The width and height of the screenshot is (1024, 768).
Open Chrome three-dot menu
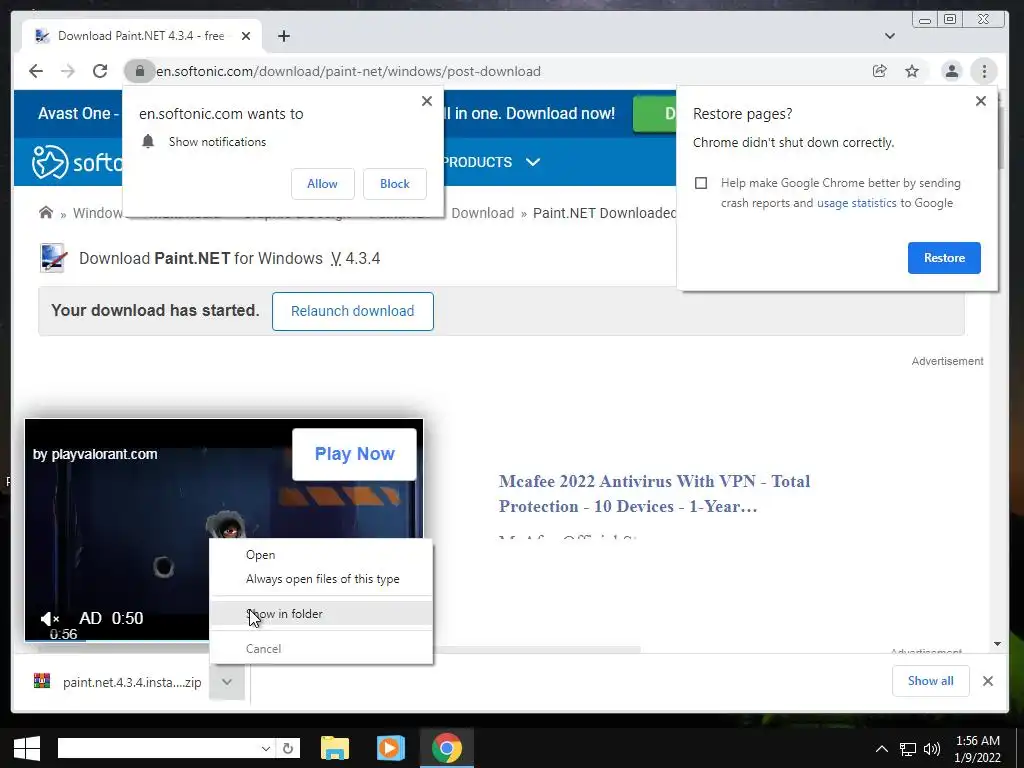pyautogui.click(x=984, y=71)
